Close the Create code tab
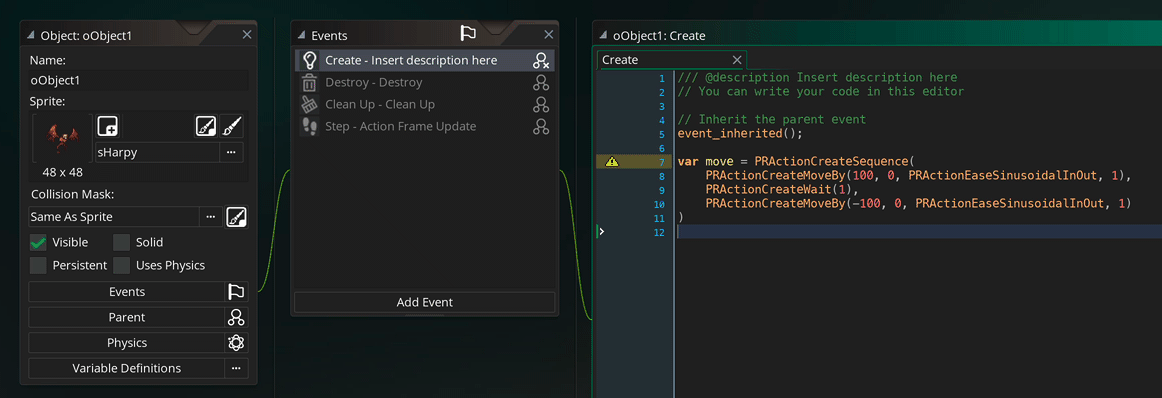The image size is (1162, 398). click(737, 60)
